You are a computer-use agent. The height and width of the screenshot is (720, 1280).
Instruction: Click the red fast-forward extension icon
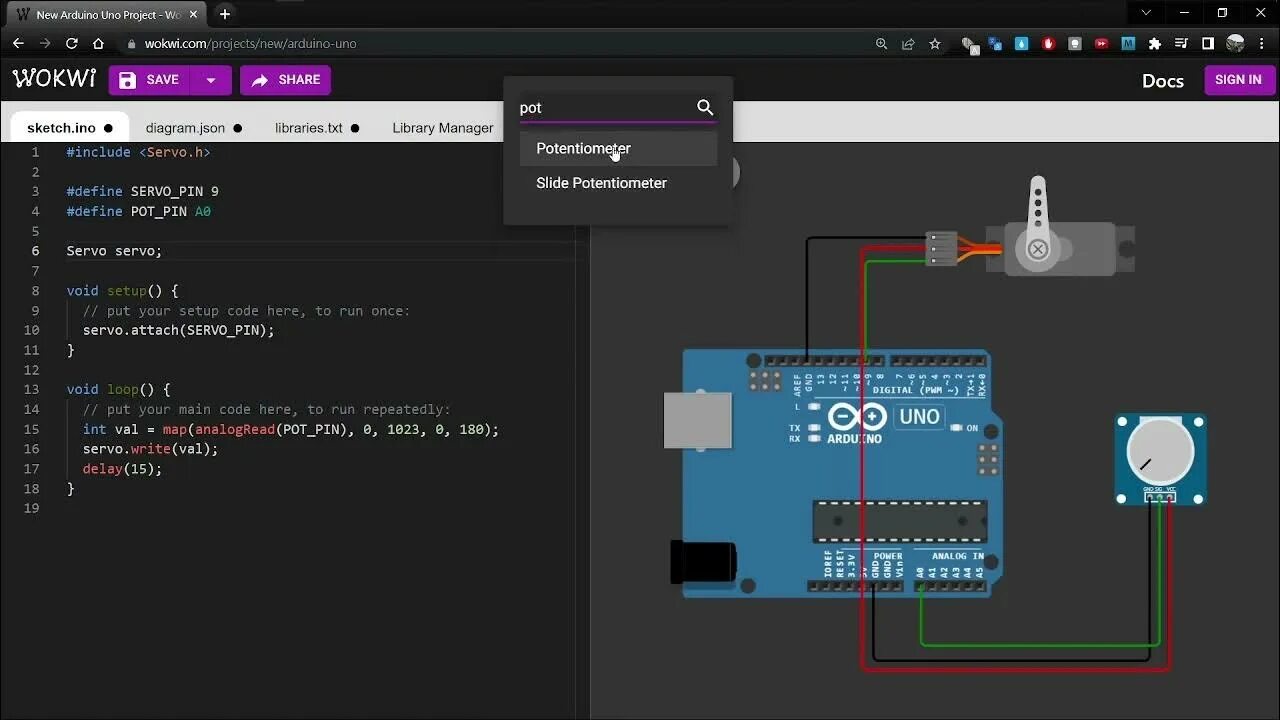[x=1102, y=44]
